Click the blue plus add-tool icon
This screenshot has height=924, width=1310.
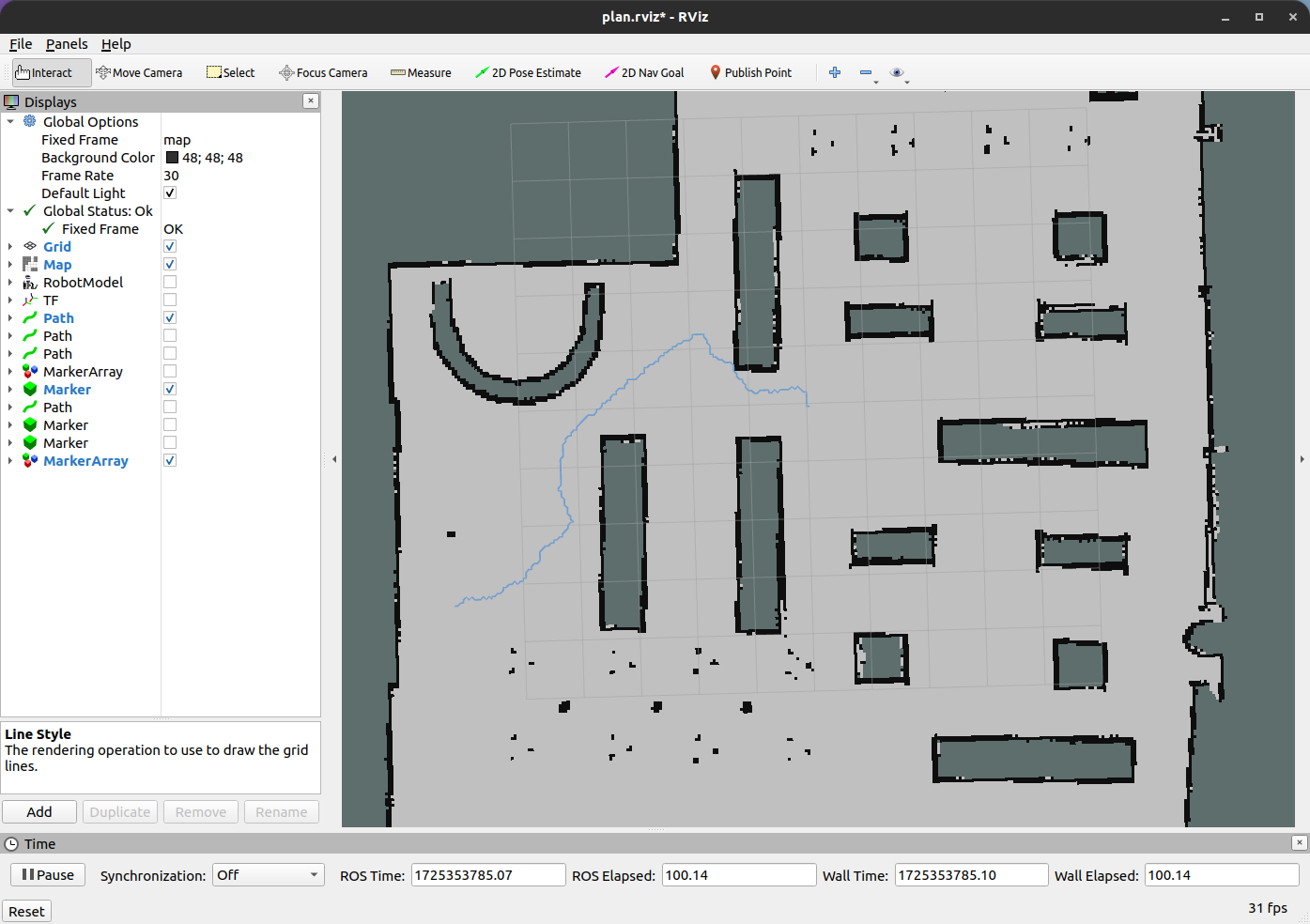coord(835,72)
